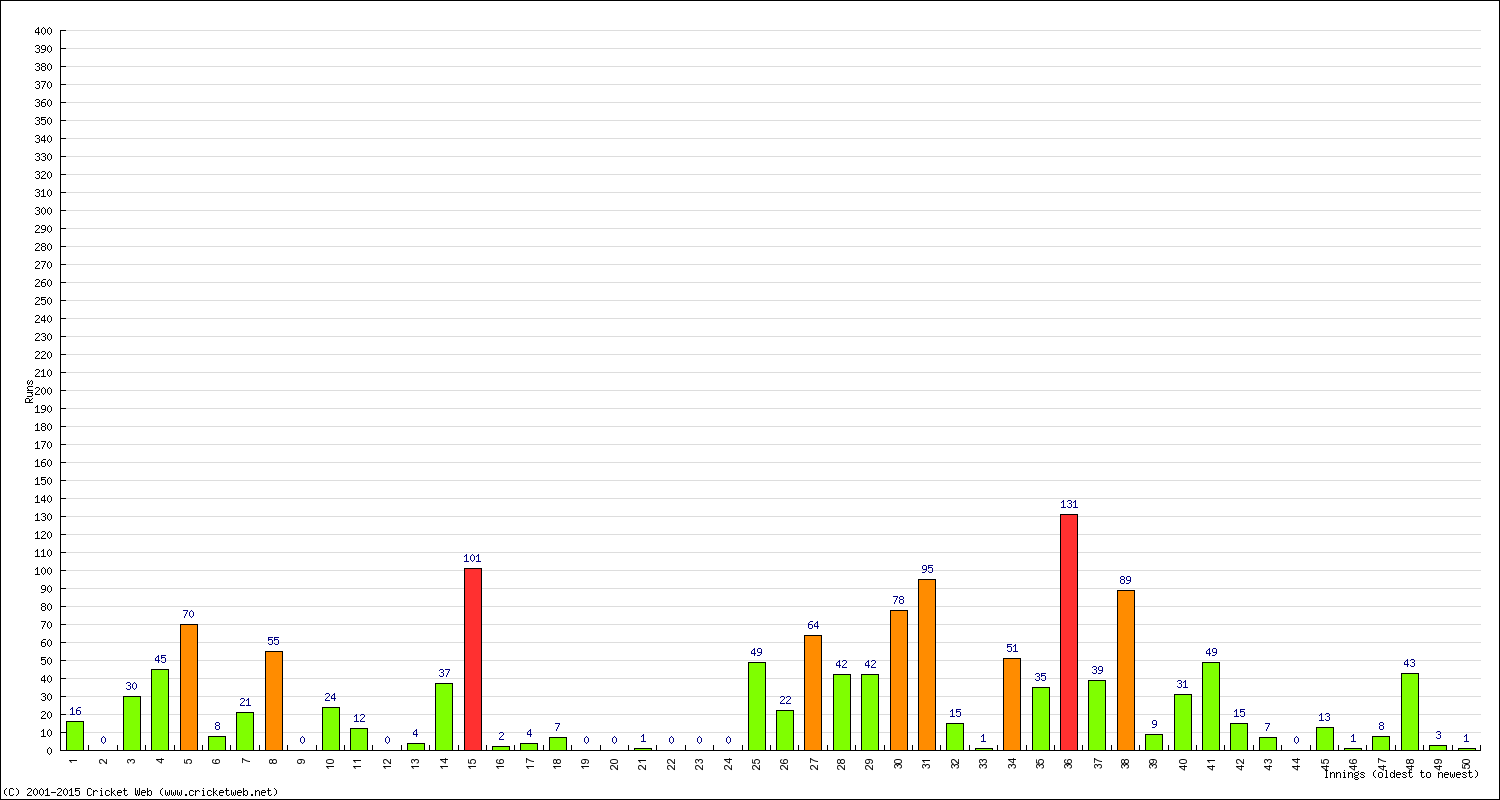Select the orange bar valued 64

[x=813, y=693]
